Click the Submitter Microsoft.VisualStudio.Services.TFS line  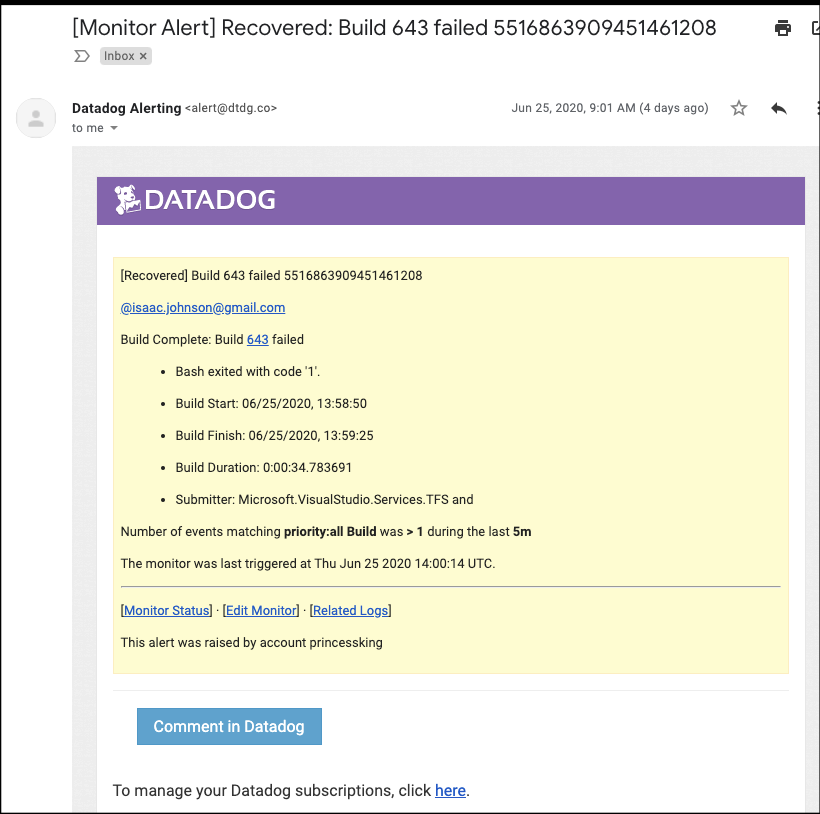324,500
